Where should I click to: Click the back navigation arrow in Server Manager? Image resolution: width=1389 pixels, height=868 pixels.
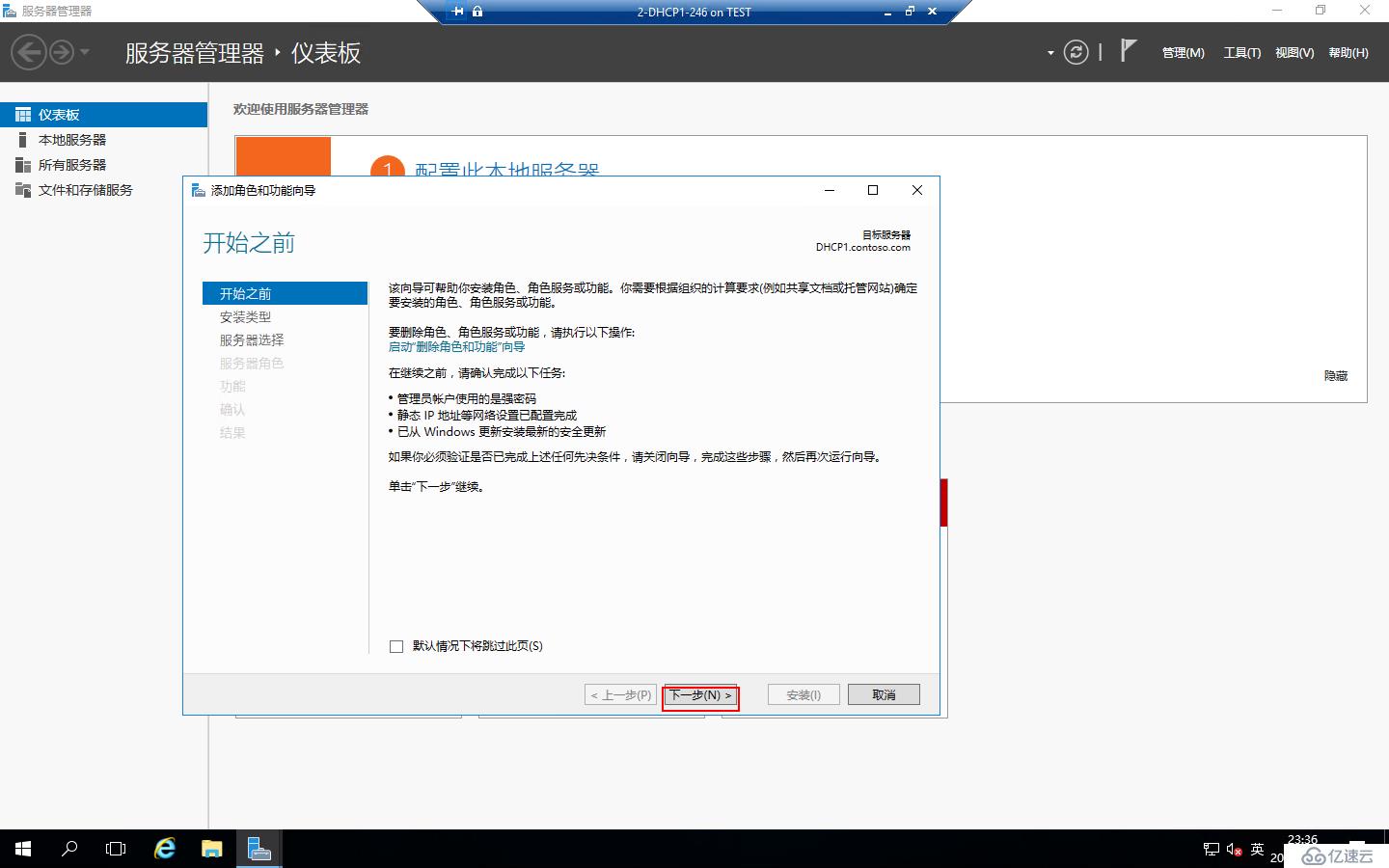tap(29, 52)
